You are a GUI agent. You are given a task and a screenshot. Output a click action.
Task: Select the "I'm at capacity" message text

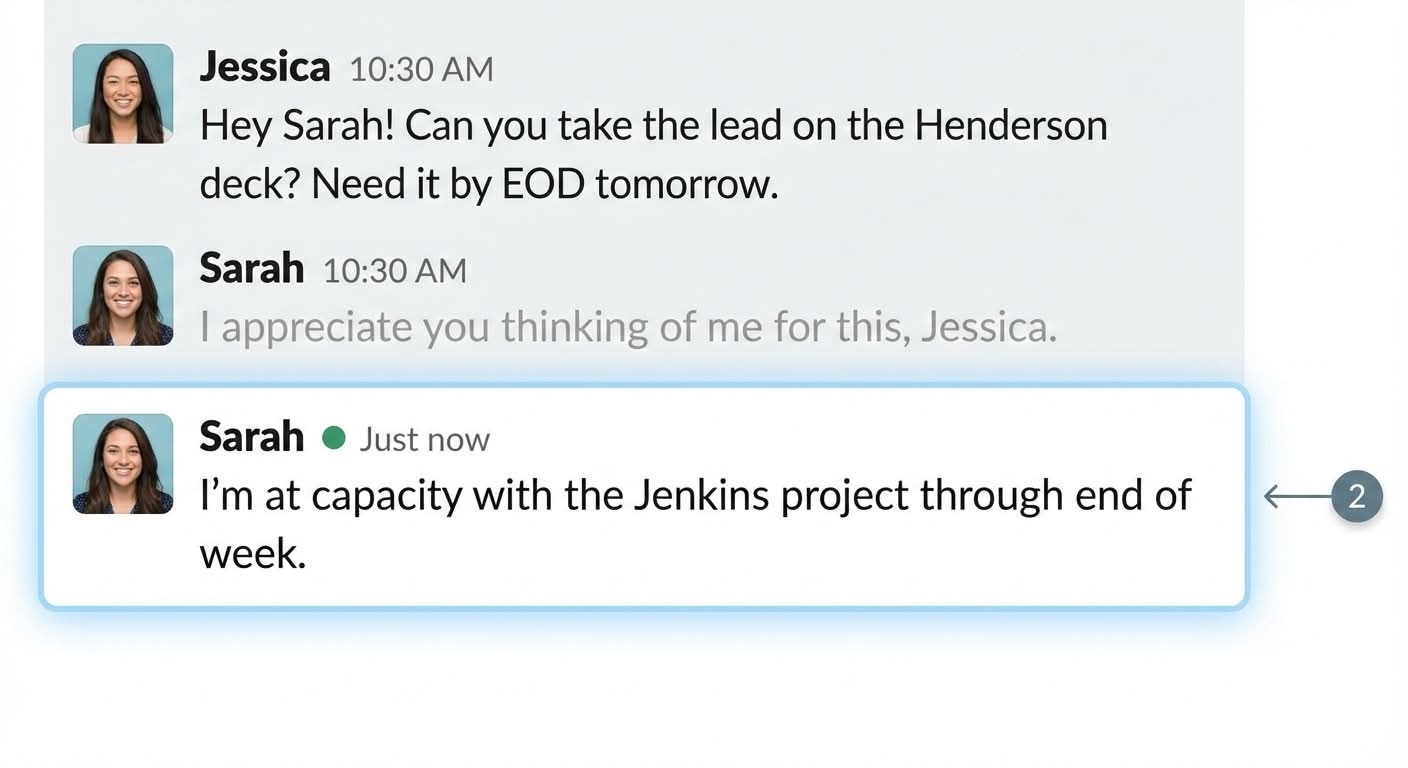pos(695,496)
